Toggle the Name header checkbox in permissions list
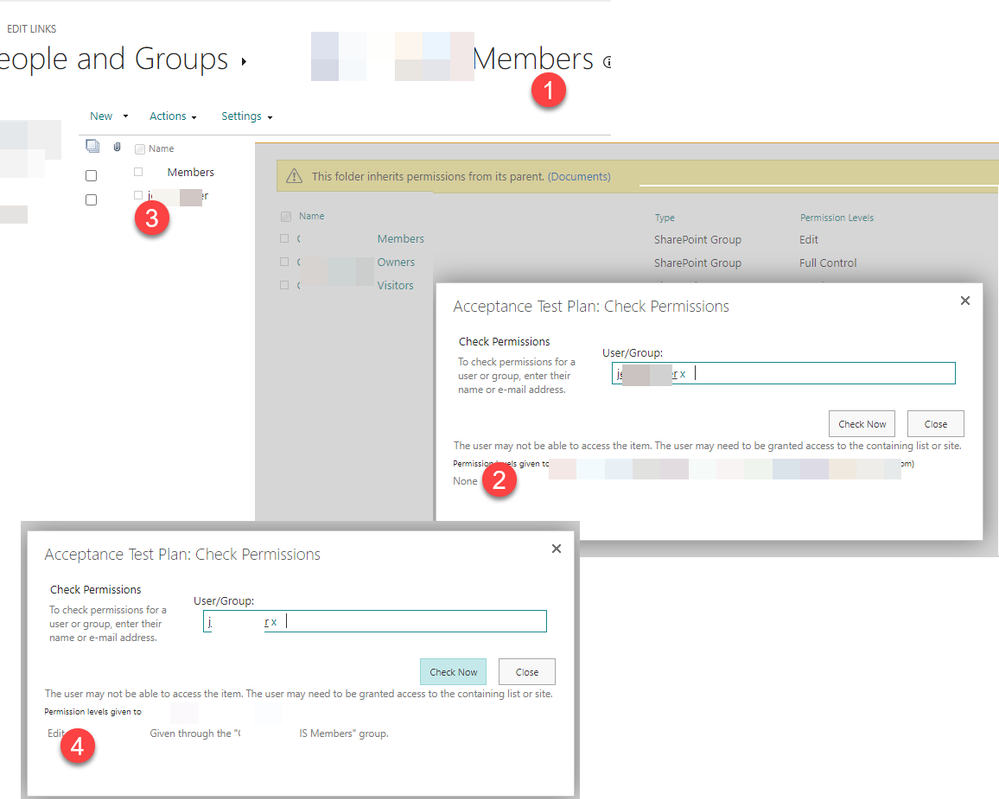The height and width of the screenshot is (799, 999). click(x=285, y=217)
